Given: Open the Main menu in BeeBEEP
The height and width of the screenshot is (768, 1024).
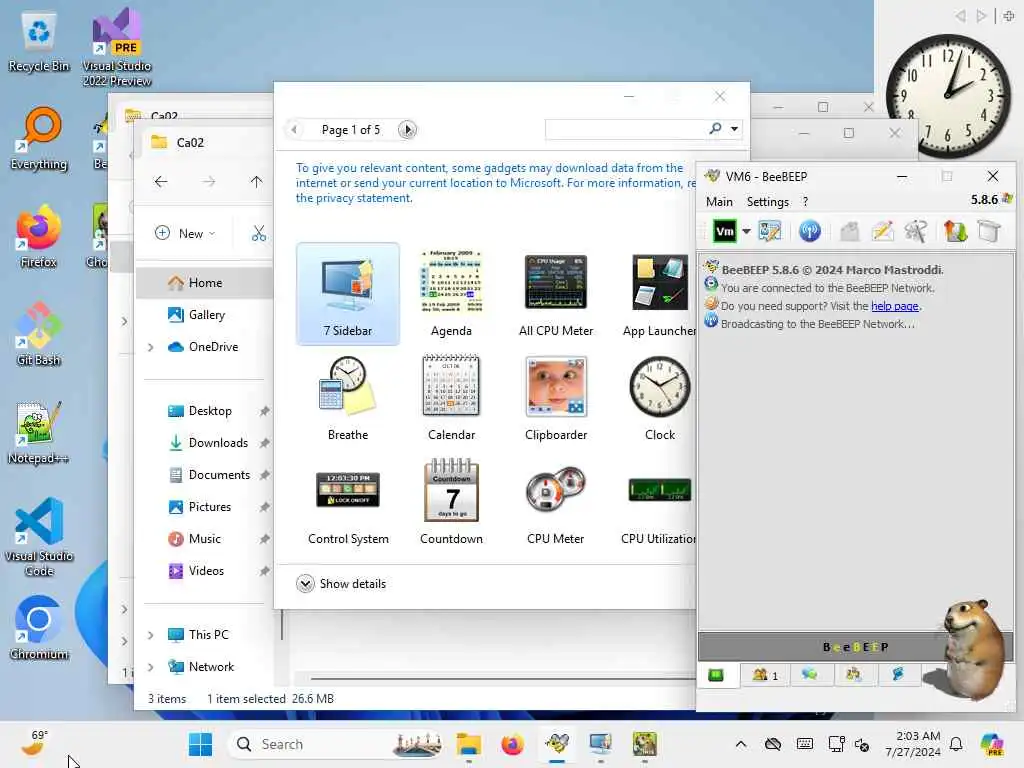Looking at the screenshot, I should coord(719,202).
